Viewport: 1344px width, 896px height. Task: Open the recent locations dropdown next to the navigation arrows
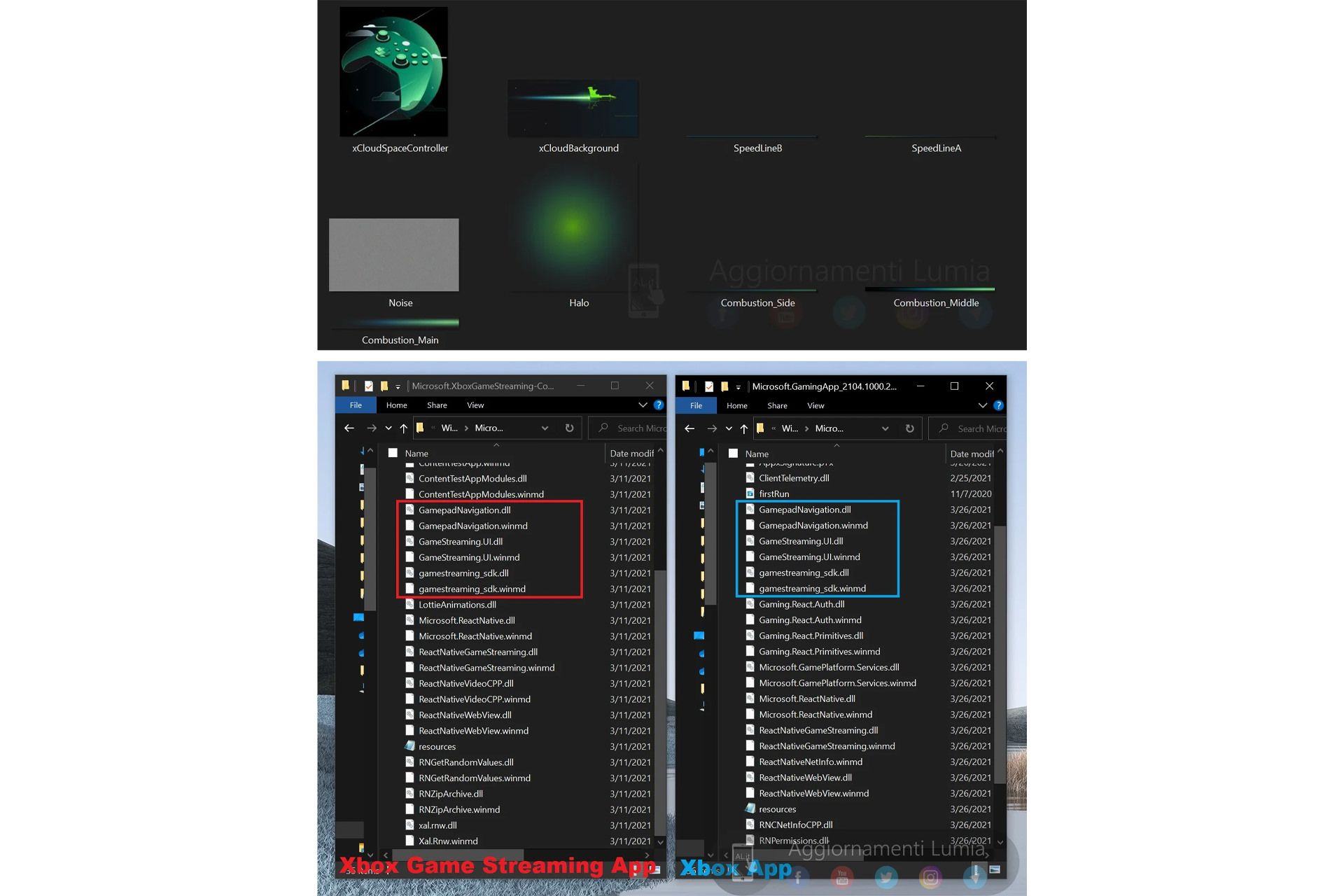coord(388,428)
